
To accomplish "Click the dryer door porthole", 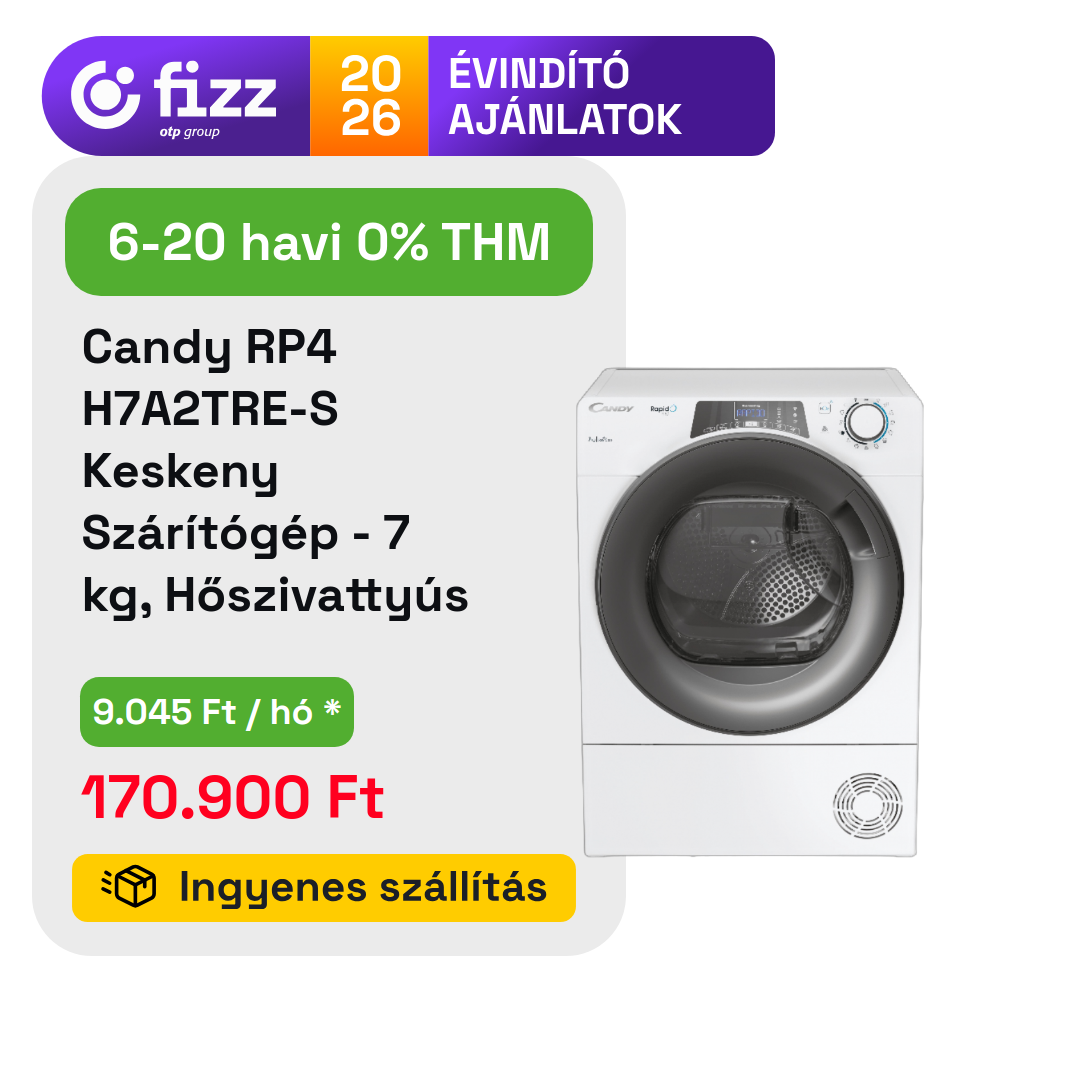I will pyautogui.click(x=749, y=586).
